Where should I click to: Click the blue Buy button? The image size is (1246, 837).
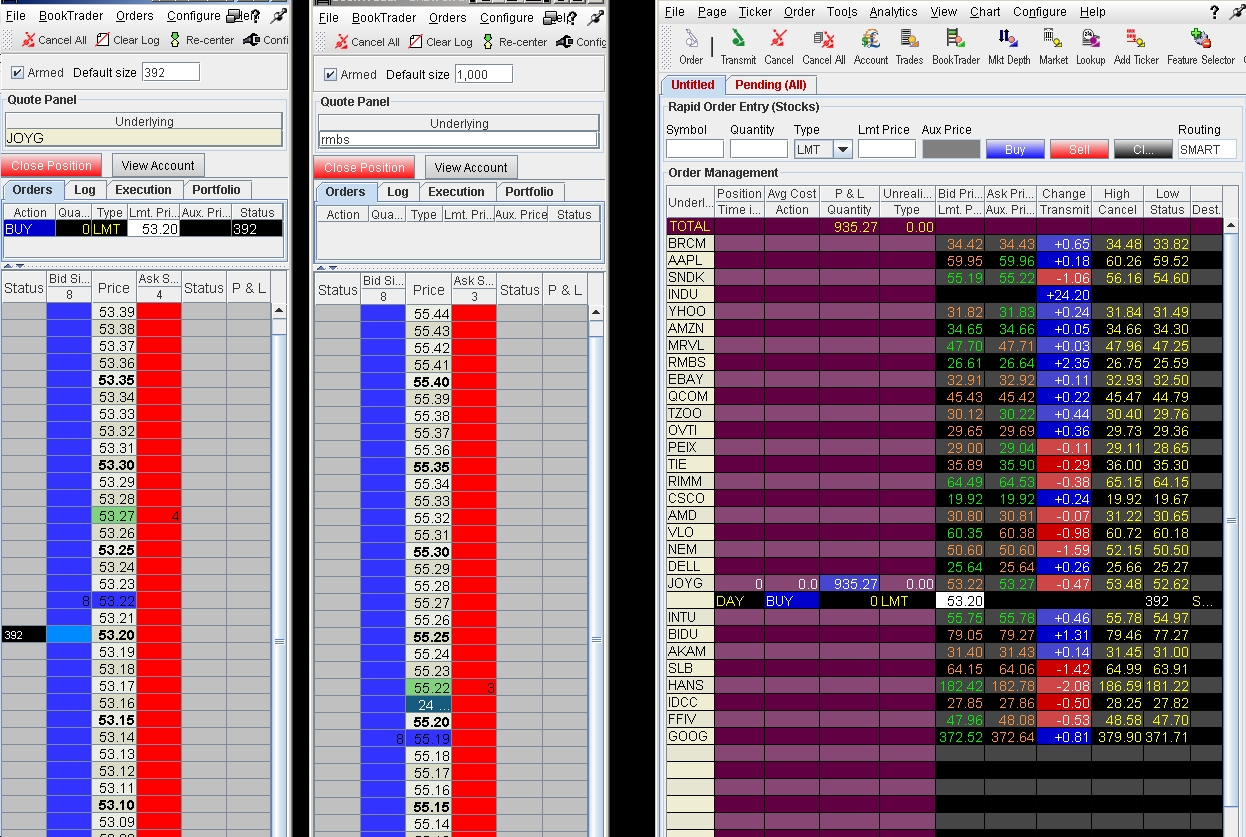click(x=1015, y=149)
